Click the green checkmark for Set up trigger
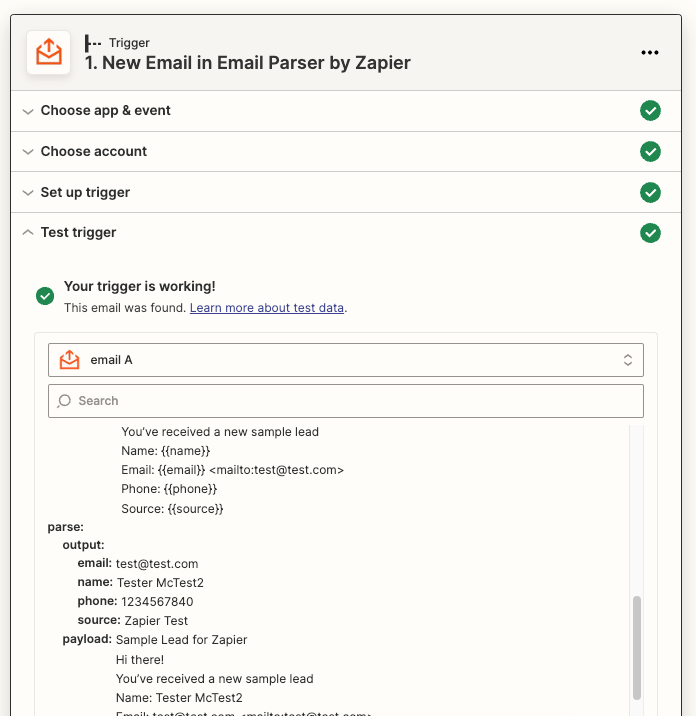 tap(650, 192)
